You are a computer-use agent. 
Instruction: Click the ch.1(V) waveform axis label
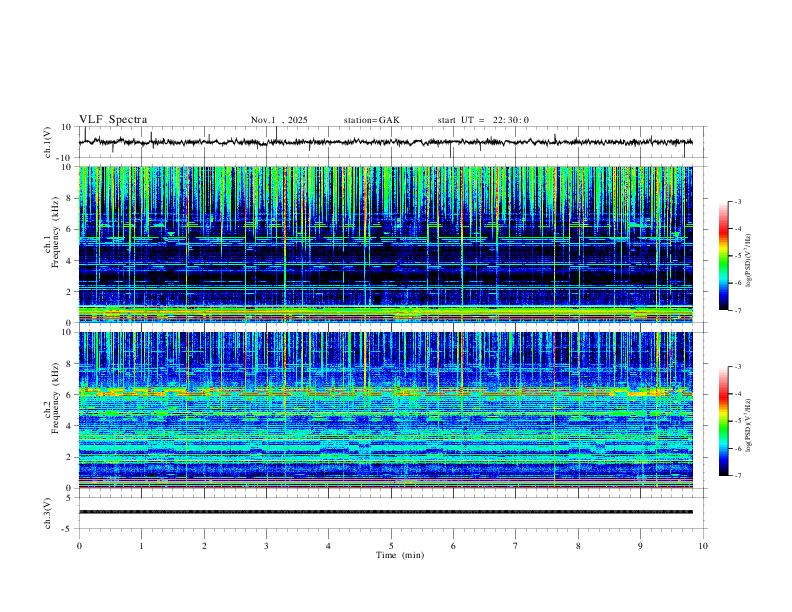48,142
